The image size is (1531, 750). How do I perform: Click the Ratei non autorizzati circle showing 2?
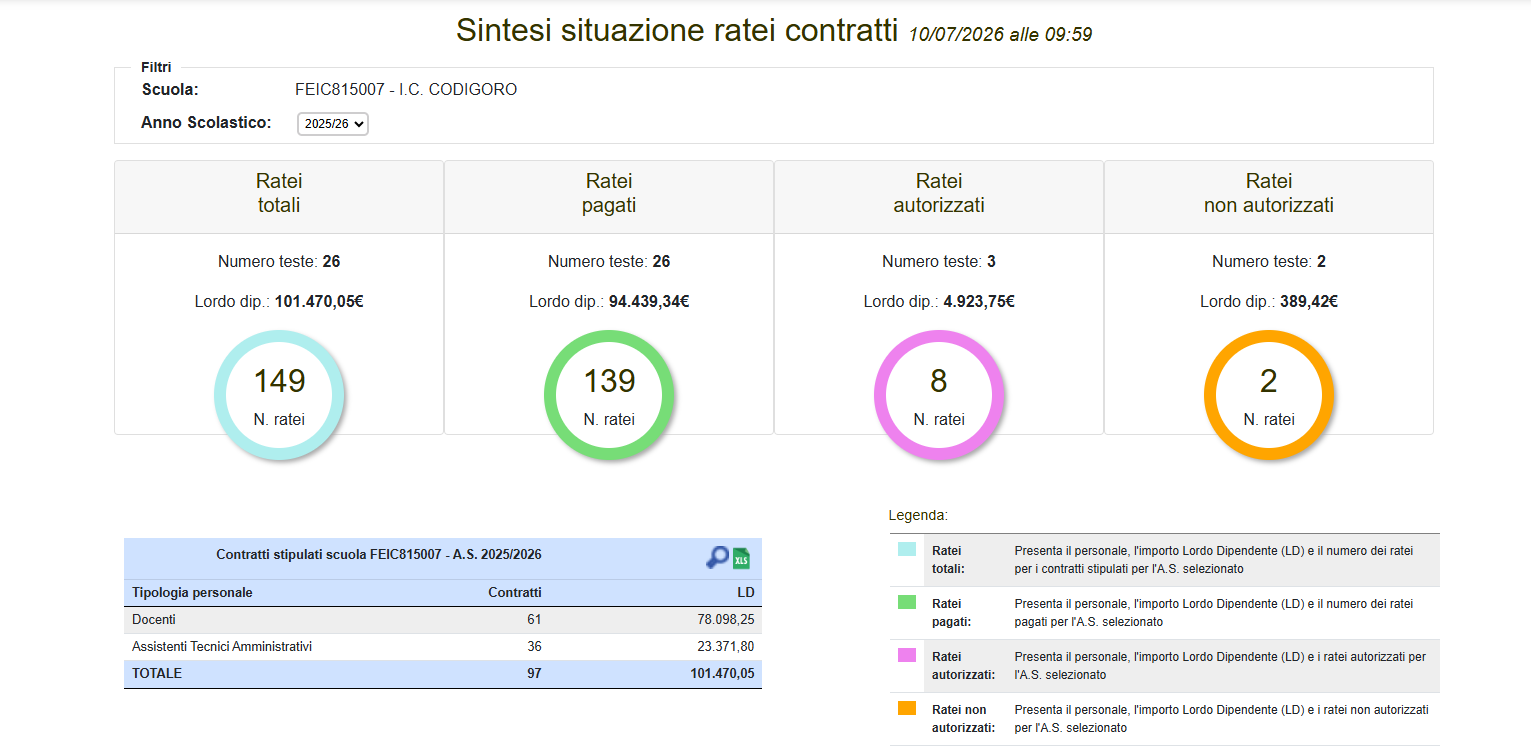1269,395
